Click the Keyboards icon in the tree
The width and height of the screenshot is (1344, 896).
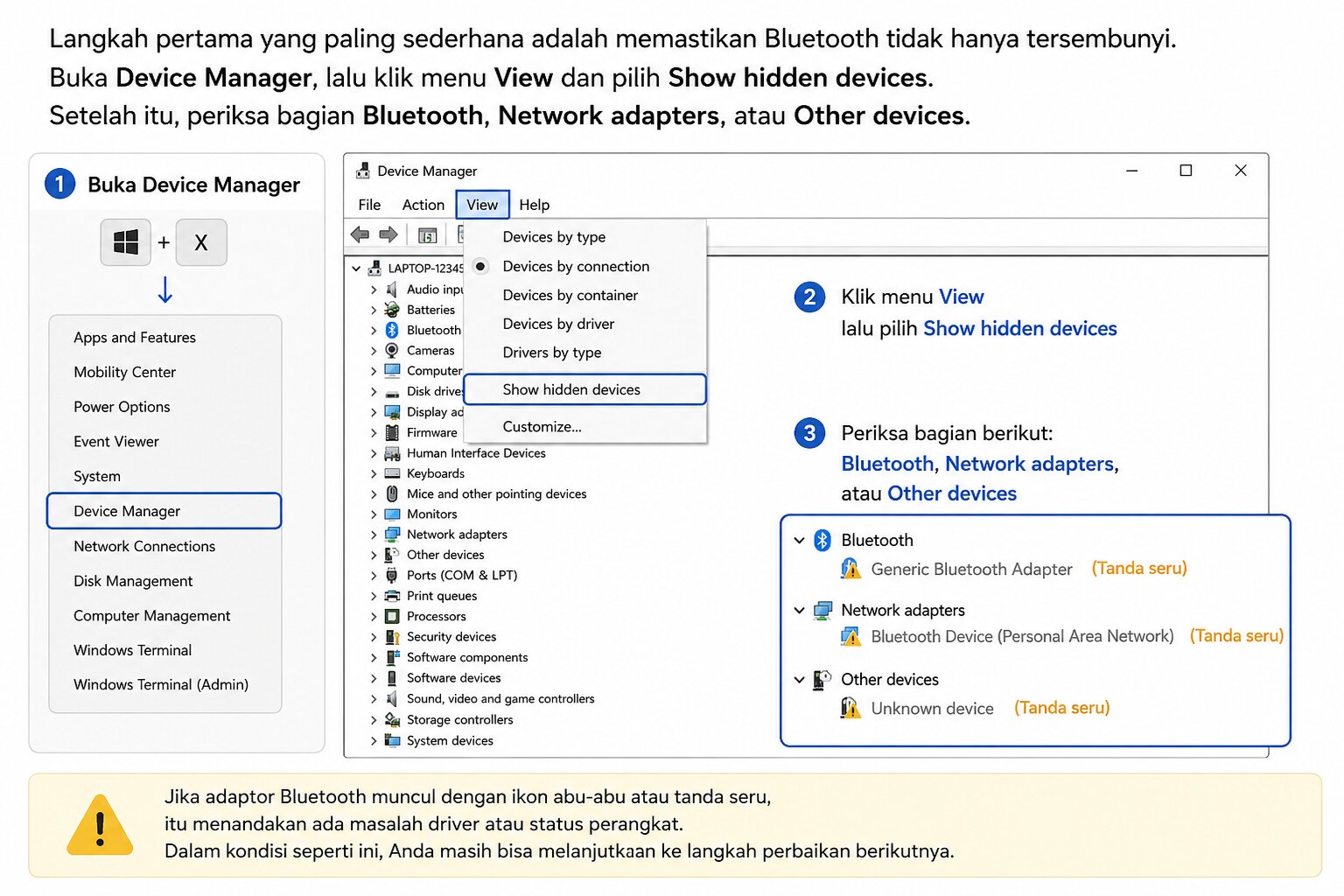(392, 473)
